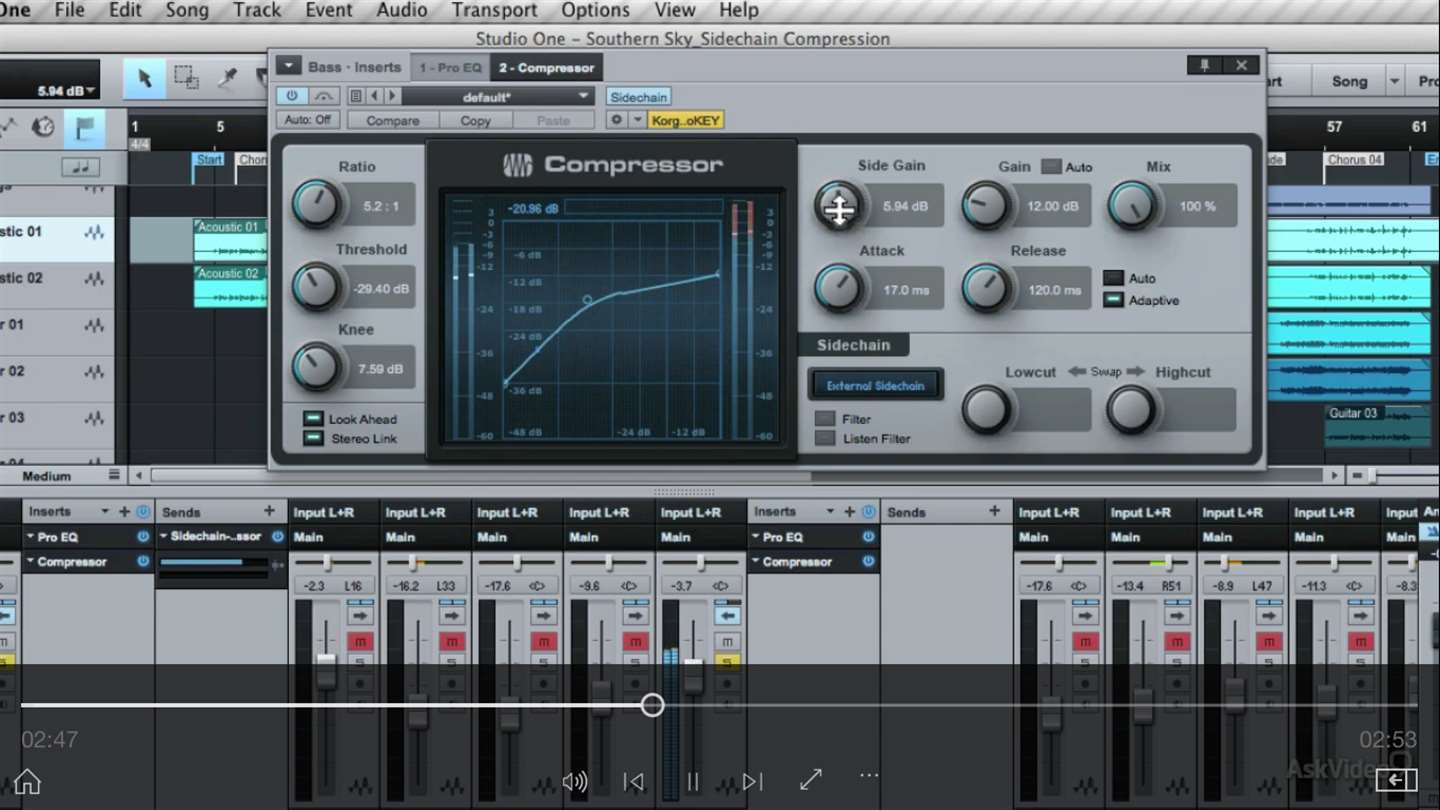Switch to the 1 - Pro EQ tab
Viewport: 1440px width, 810px height.
(450, 68)
